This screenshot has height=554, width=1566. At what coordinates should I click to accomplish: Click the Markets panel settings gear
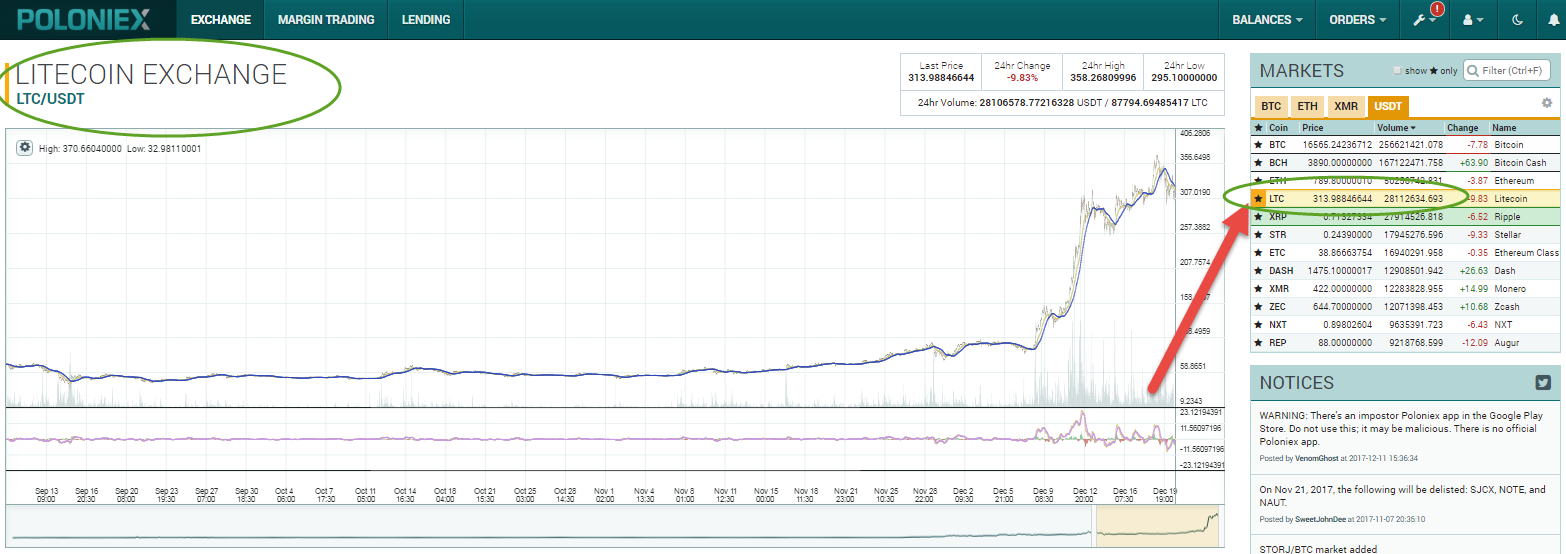(x=1547, y=103)
